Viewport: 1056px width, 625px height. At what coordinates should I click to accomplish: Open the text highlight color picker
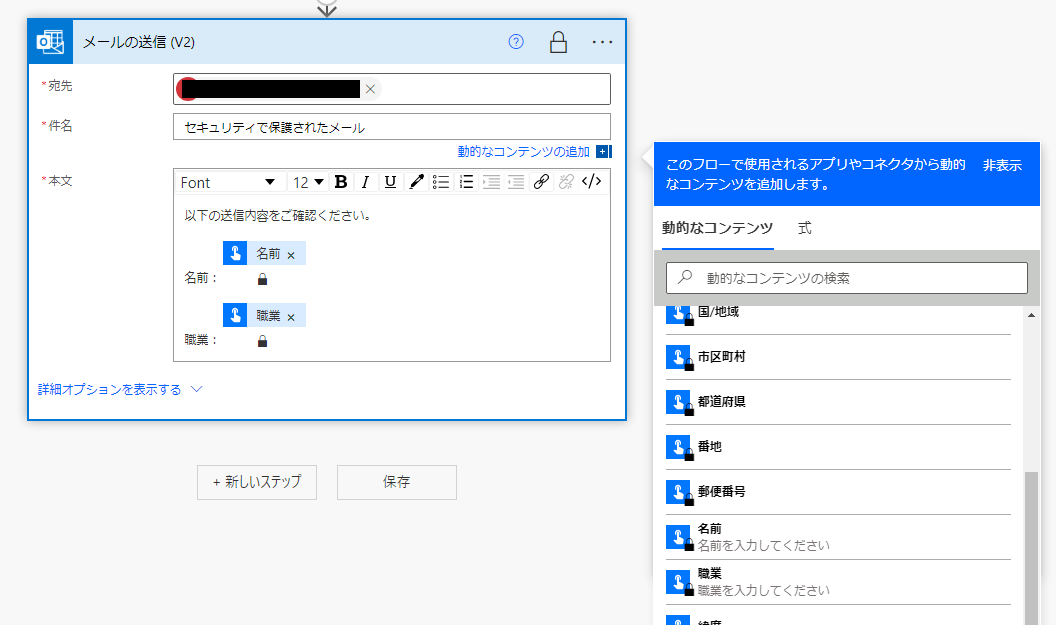[x=416, y=182]
